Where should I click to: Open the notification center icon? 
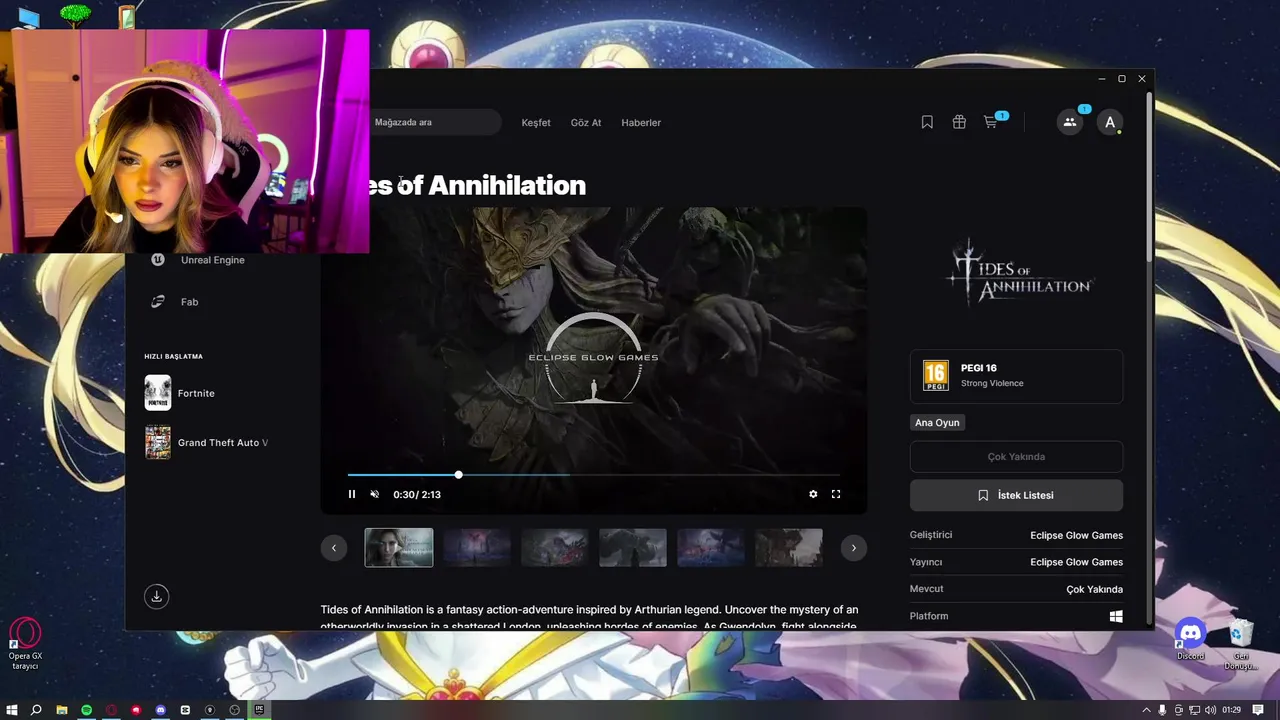(1258, 710)
